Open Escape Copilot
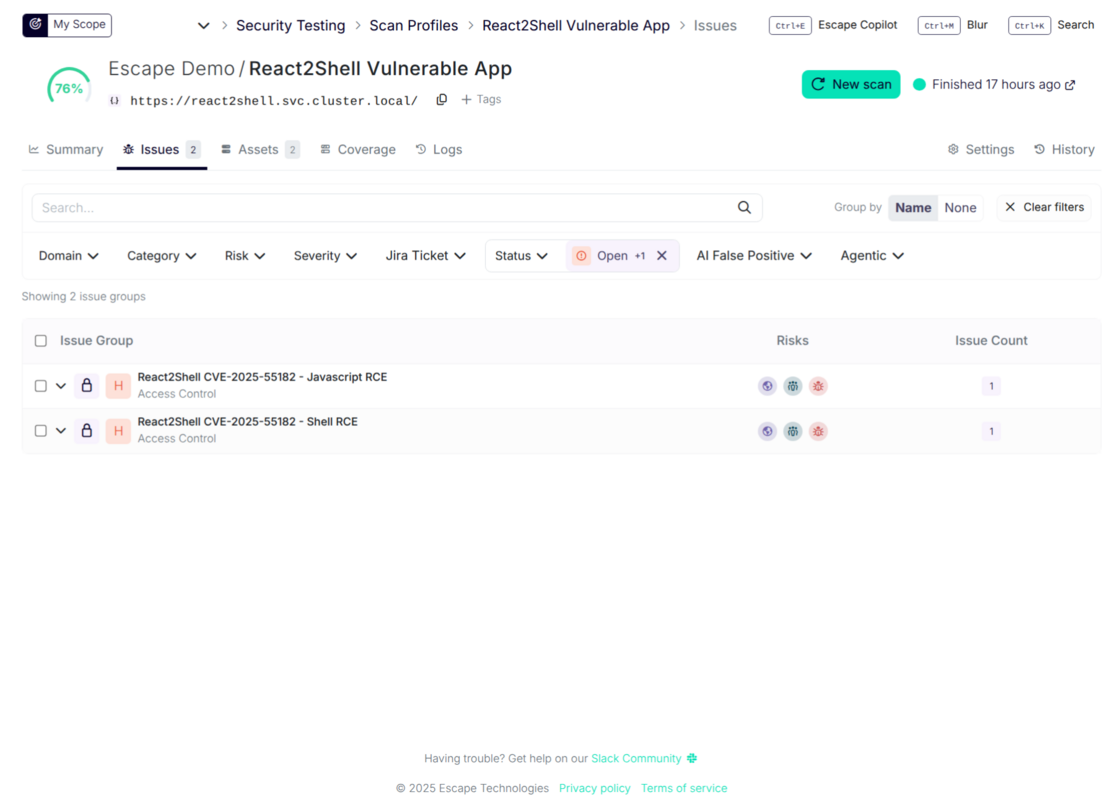The height and width of the screenshot is (797, 1120). (x=857, y=25)
